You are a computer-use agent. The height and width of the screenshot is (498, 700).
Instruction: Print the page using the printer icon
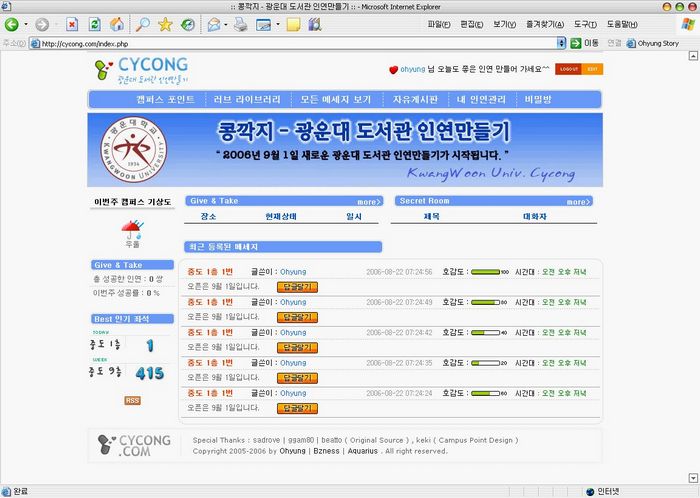[240, 24]
